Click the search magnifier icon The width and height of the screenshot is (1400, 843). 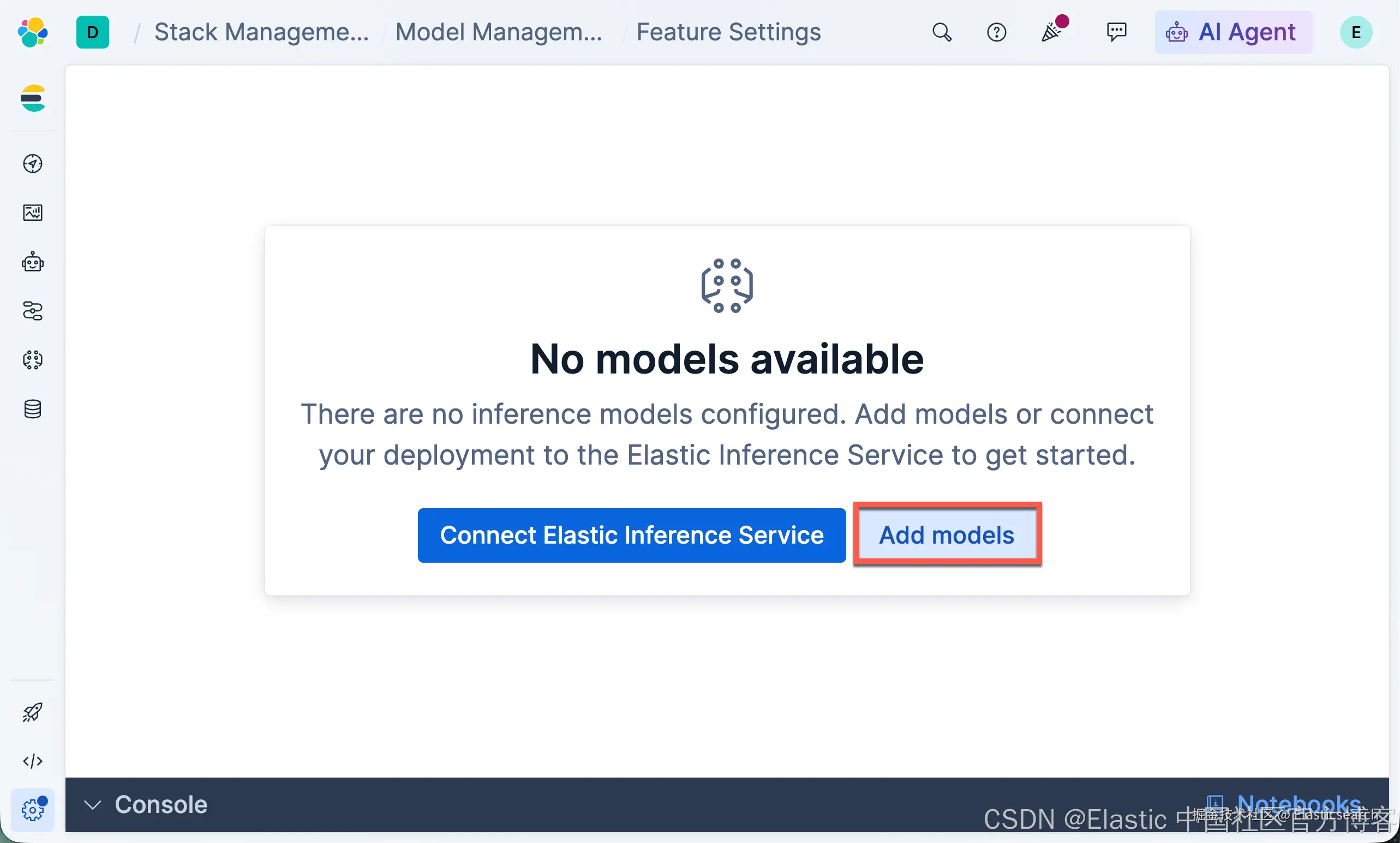point(942,32)
